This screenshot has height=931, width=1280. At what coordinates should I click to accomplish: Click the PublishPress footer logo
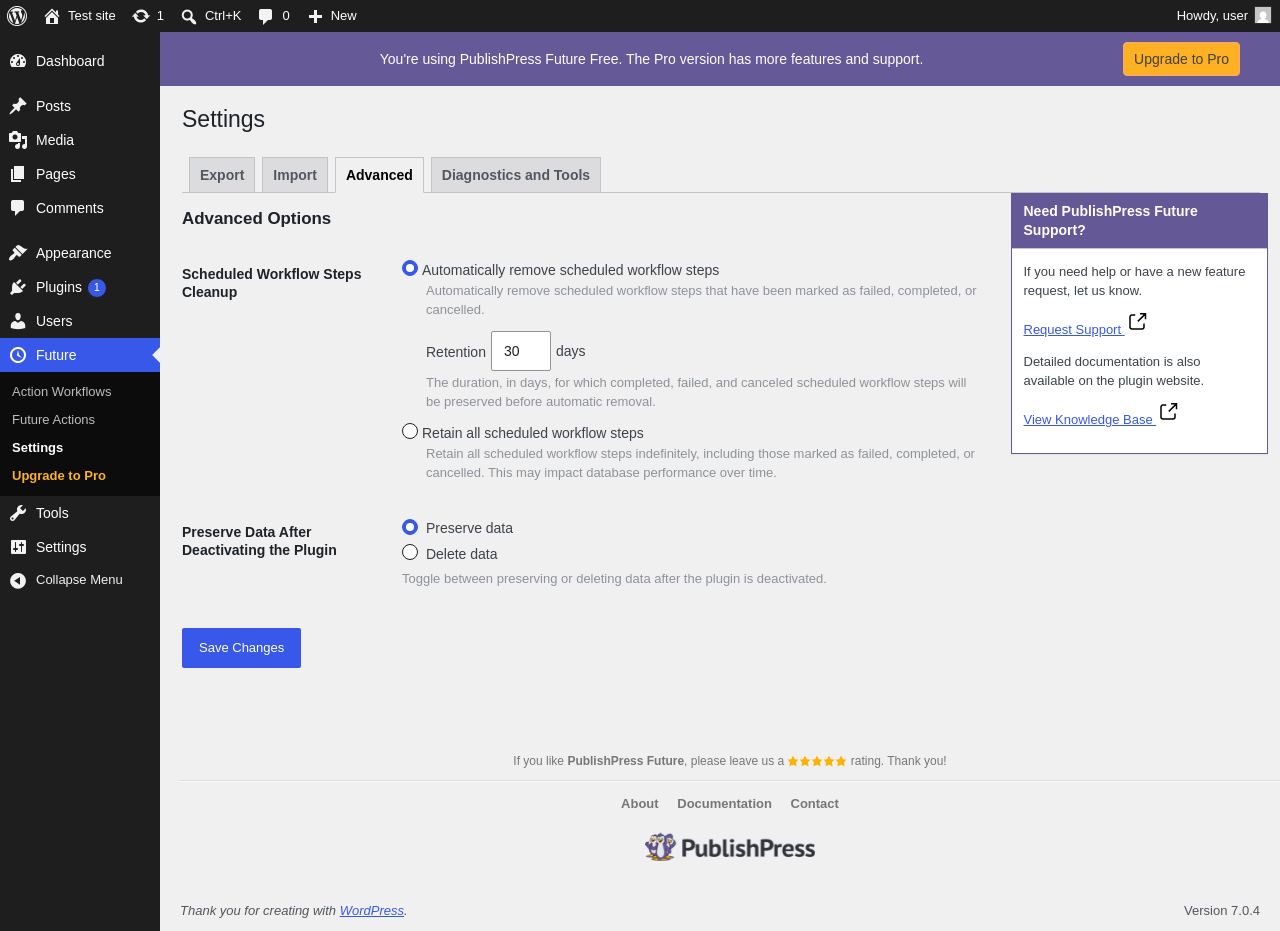pyautogui.click(x=730, y=847)
